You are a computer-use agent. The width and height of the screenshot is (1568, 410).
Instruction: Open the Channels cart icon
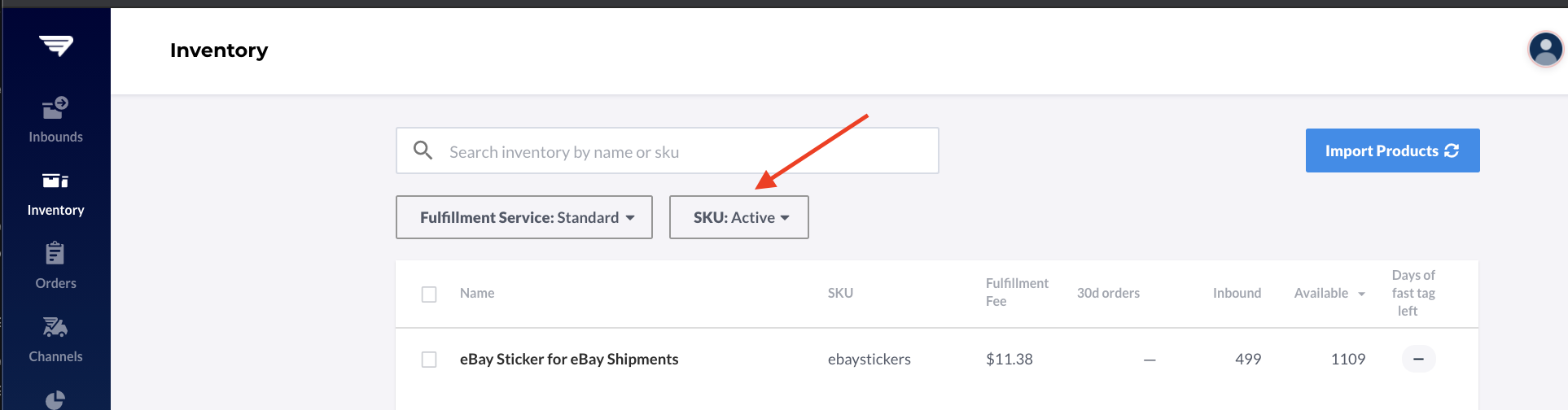point(55,327)
